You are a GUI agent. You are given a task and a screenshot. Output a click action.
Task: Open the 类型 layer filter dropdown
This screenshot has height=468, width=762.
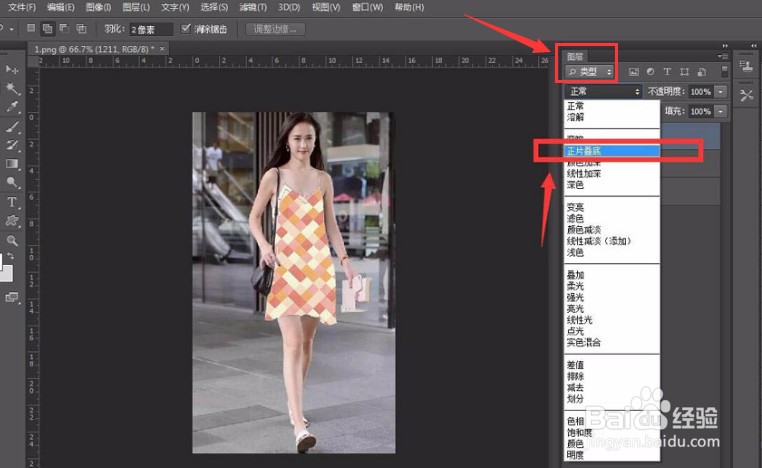point(589,72)
